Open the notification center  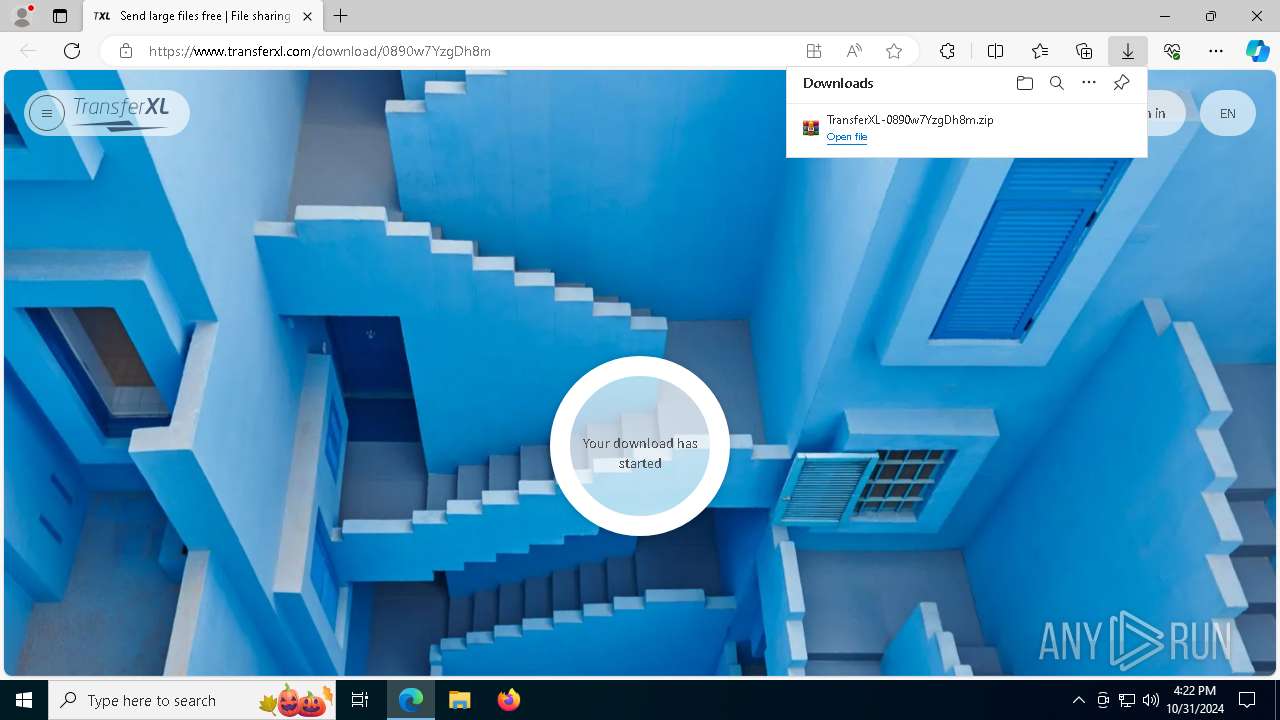1247,700
